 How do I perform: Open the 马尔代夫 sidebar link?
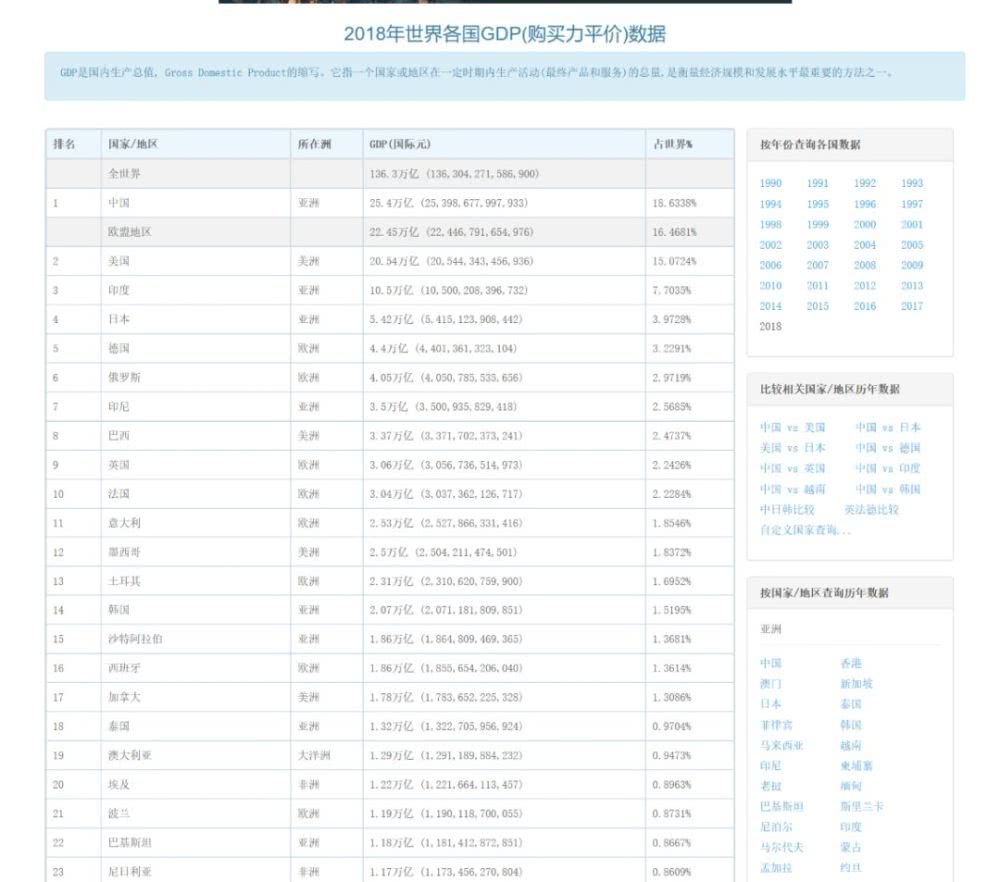coord(782,848)
